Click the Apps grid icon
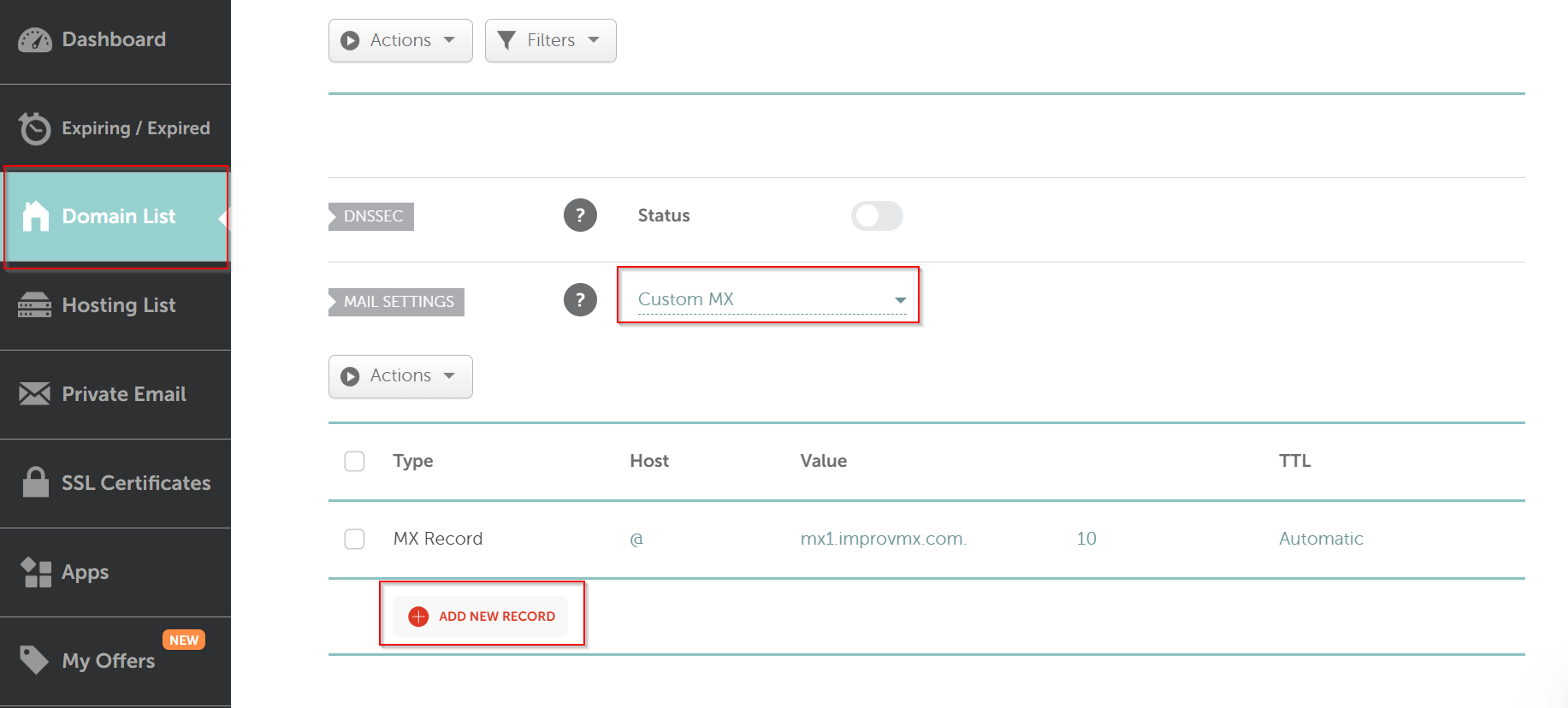 [x=35, y=572]
